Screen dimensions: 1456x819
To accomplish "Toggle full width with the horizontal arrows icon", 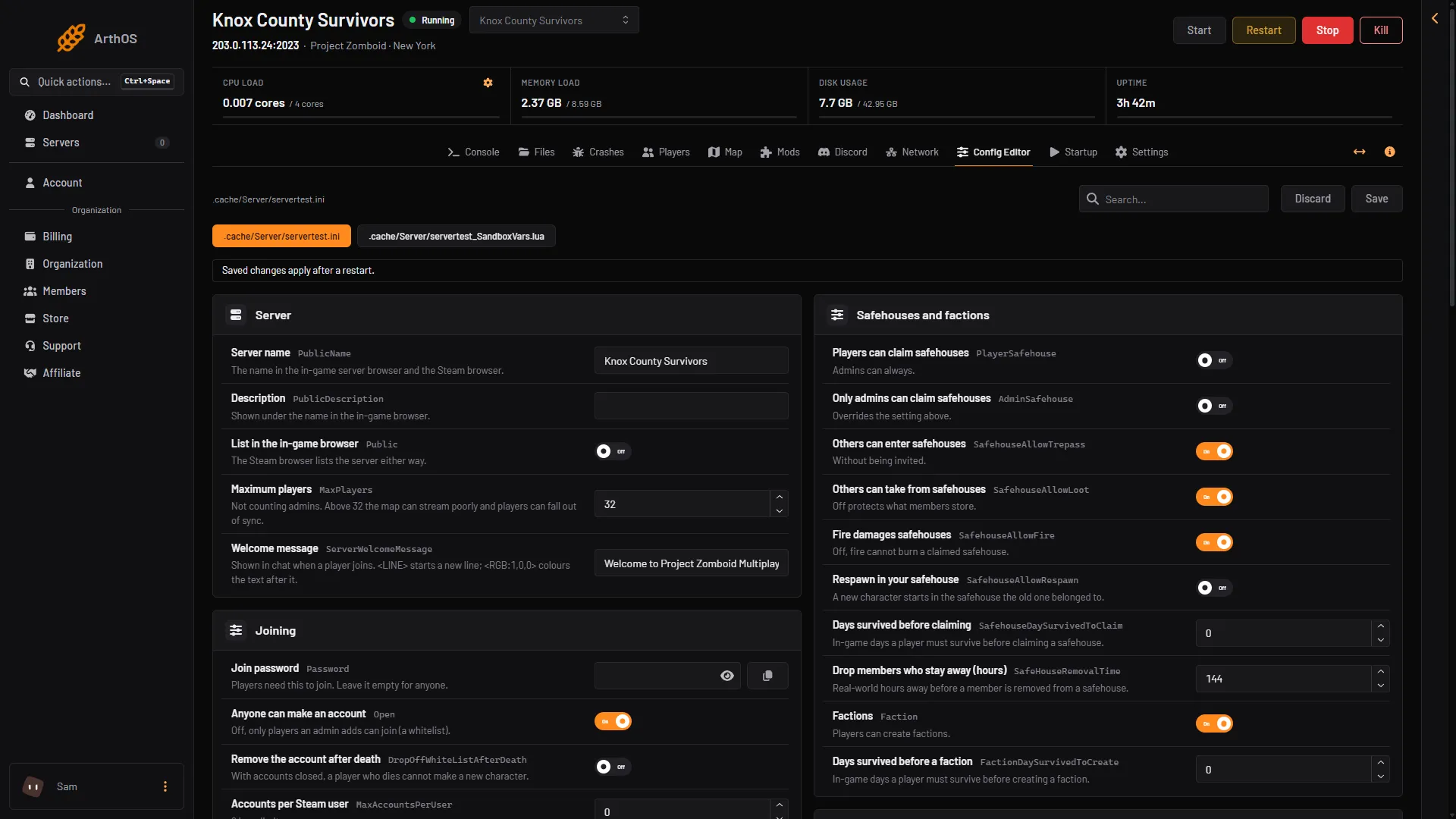I will [1359, 152].
